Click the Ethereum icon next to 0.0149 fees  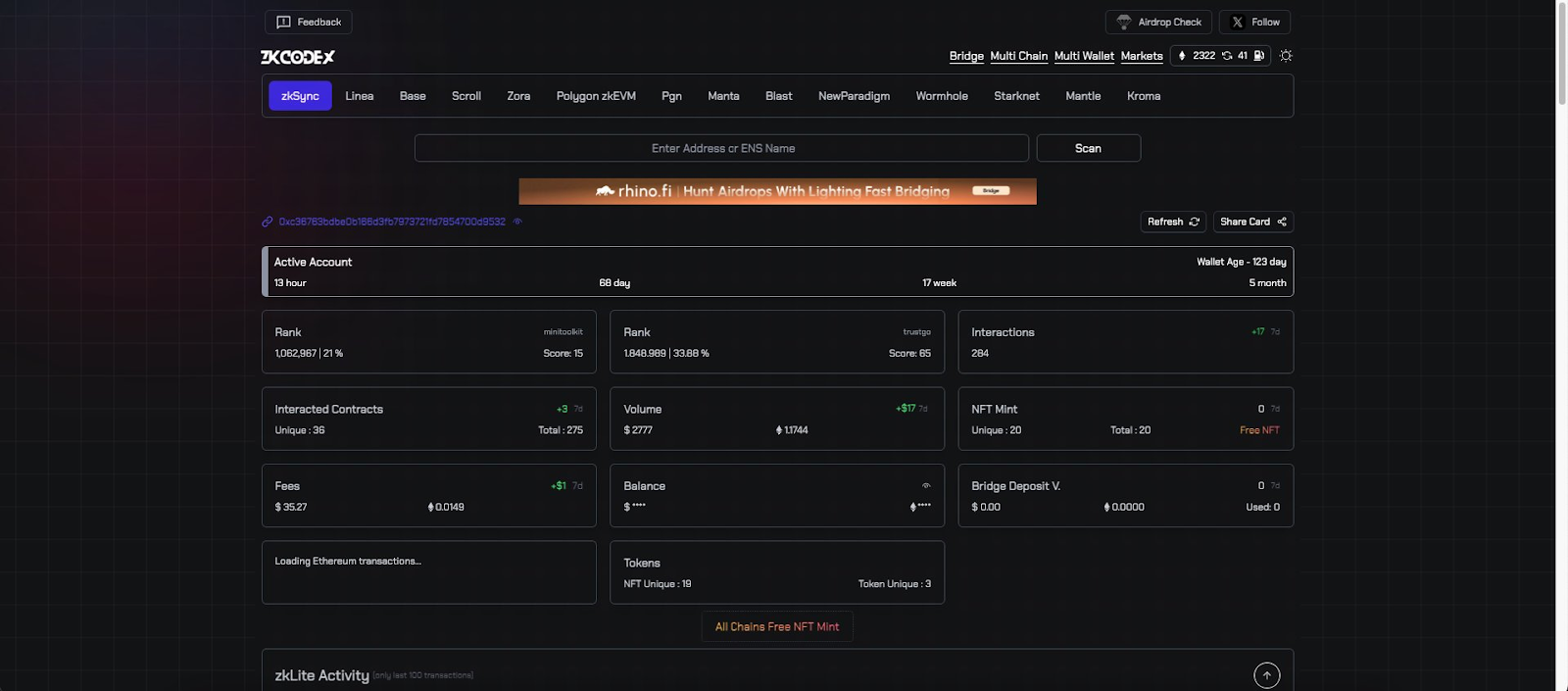click(431, 507)
